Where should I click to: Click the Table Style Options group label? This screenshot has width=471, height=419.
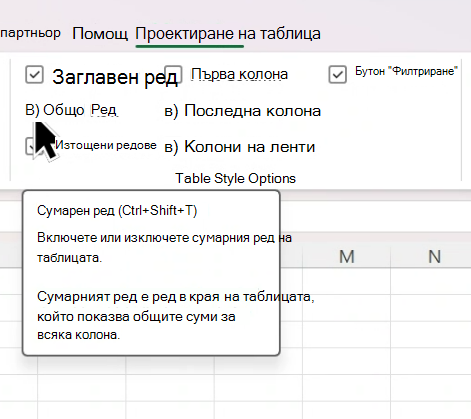click(235, 178)
